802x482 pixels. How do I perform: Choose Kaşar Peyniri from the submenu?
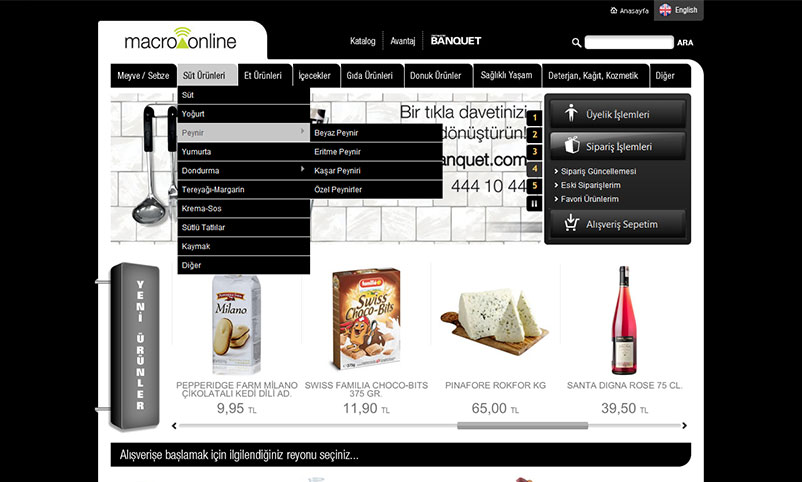tap(376, 170)
